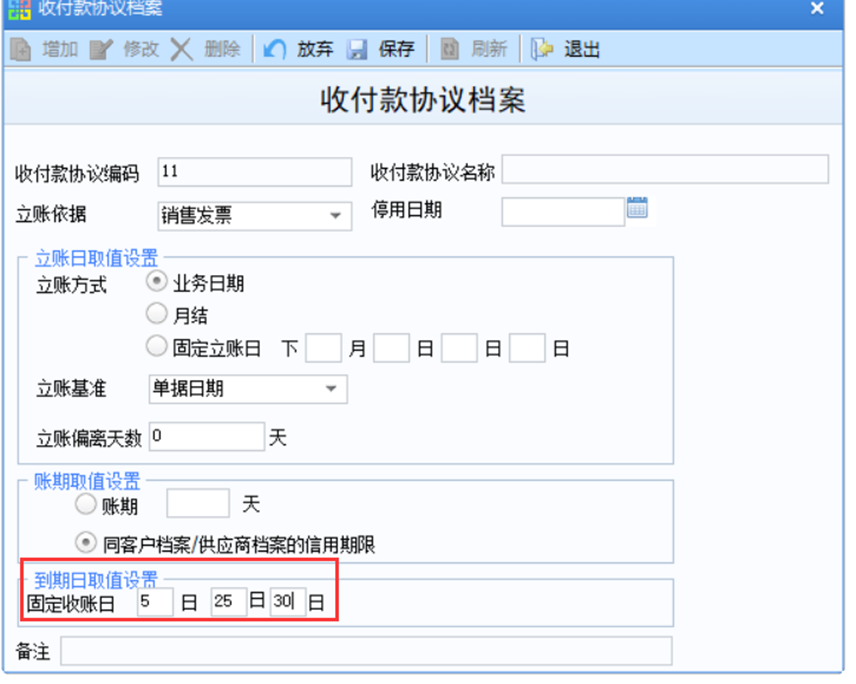Click the 保存 (Save) floppy disk icon
The width and height of the screenshot is (856, 684).
[357, 50]
